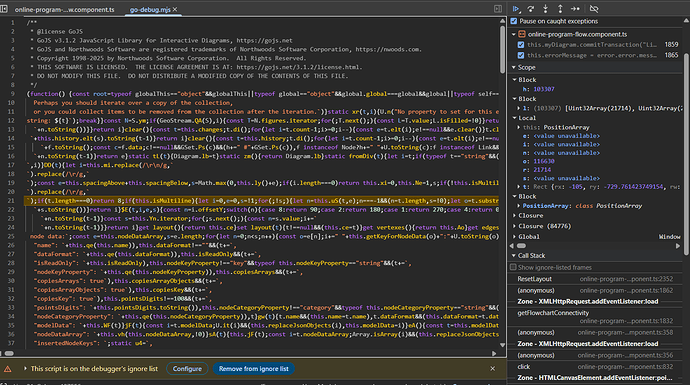Disable the breakpoint on line 1865
690x385 pixels.
pos(521,55)
